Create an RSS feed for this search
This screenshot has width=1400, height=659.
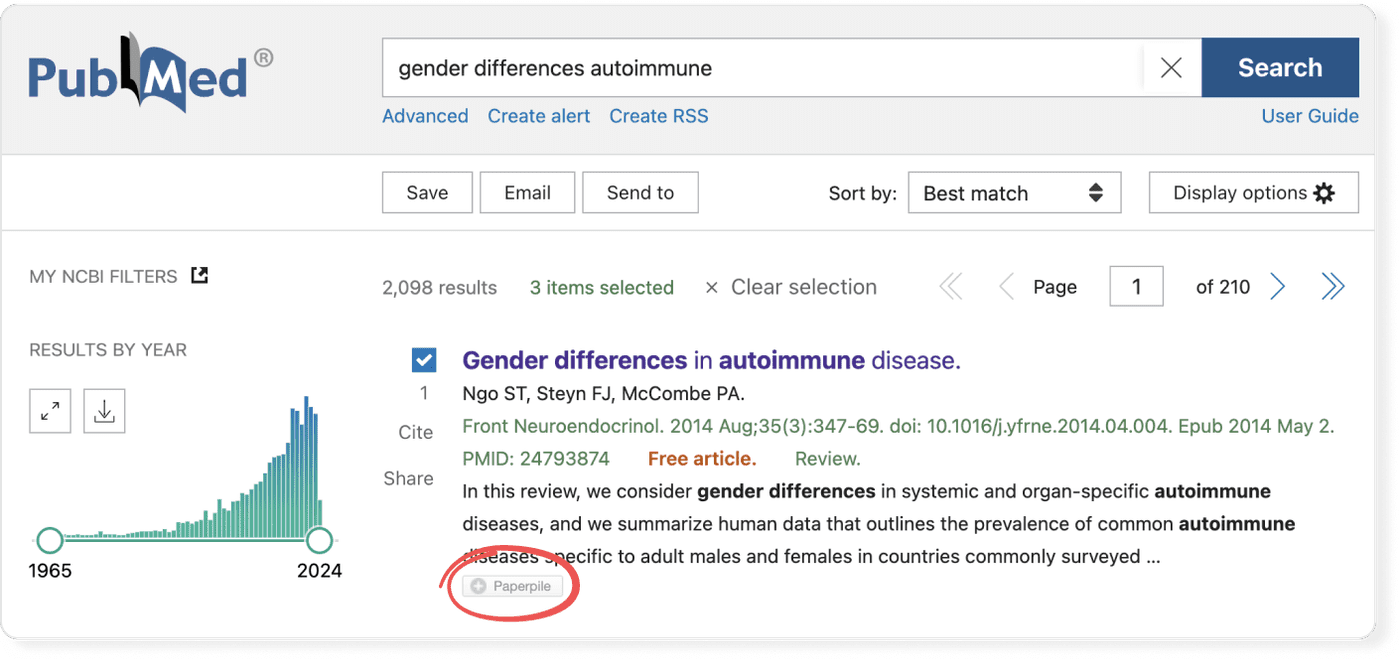tap(658, 116)
